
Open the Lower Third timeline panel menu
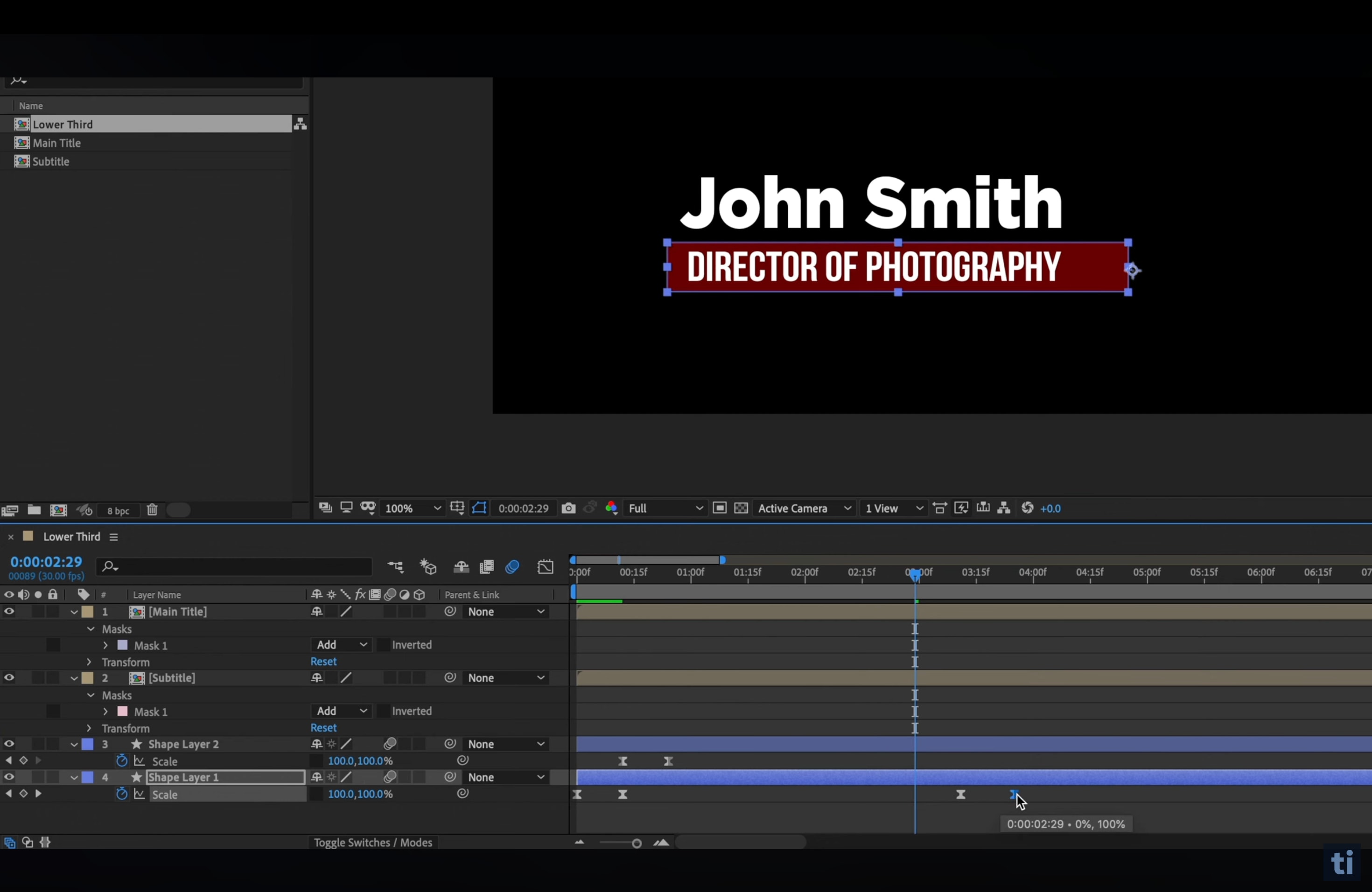point(113,537)
